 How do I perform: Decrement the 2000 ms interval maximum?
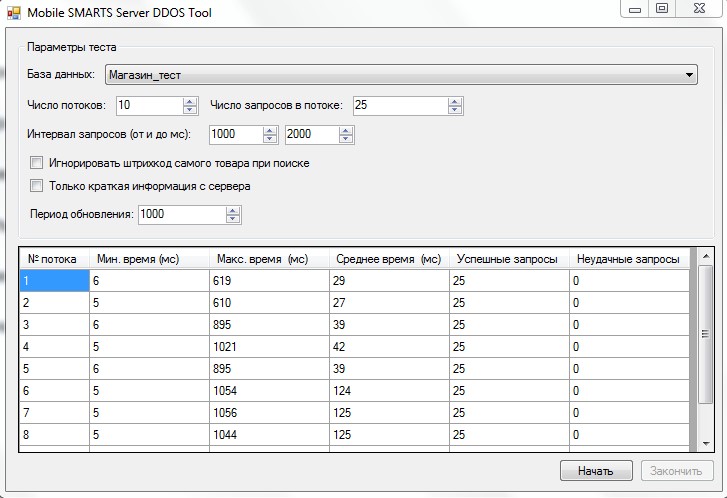pos(346,139)
